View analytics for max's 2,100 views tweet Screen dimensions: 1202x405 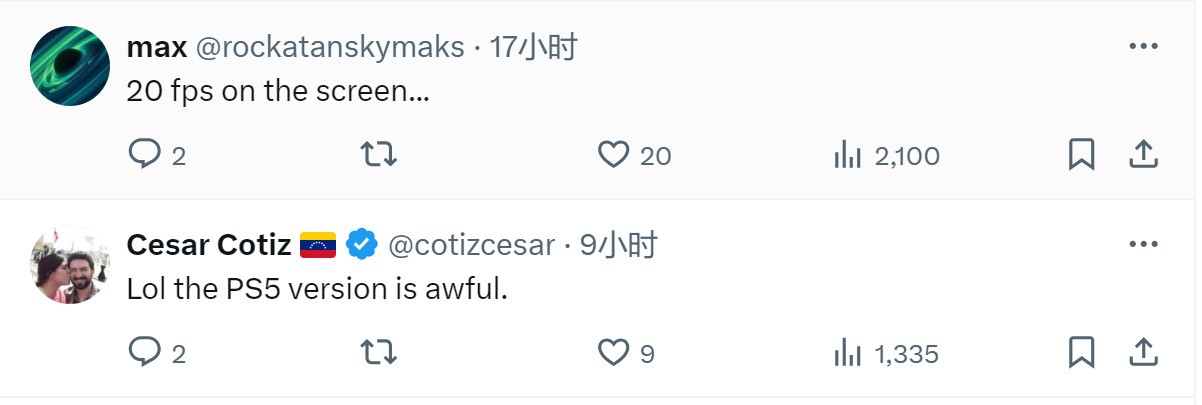click(848, 155)
